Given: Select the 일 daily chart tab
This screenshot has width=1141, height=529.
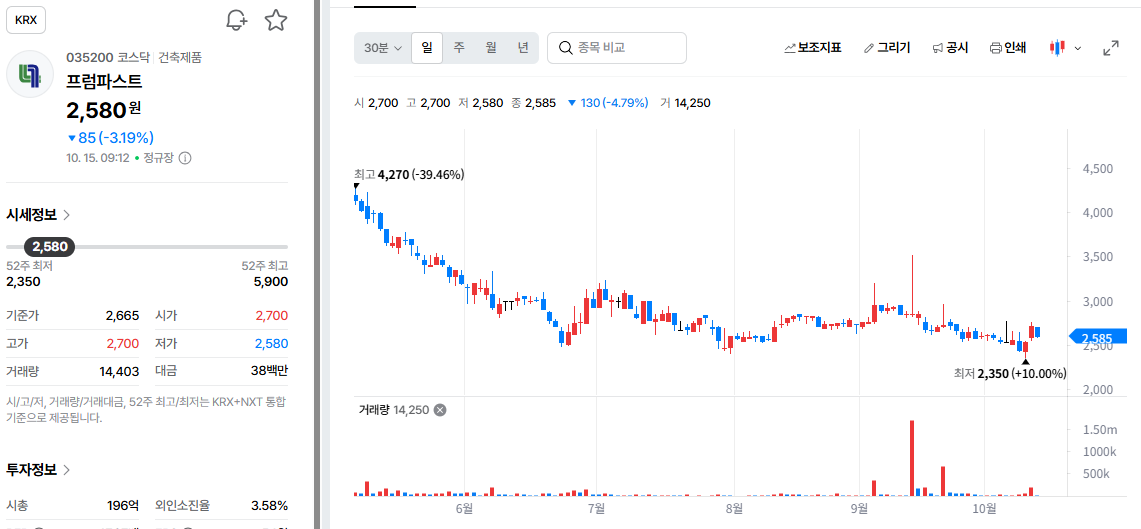Looking at the screenshot, I should pyautogui.click(x=426, y=48).
